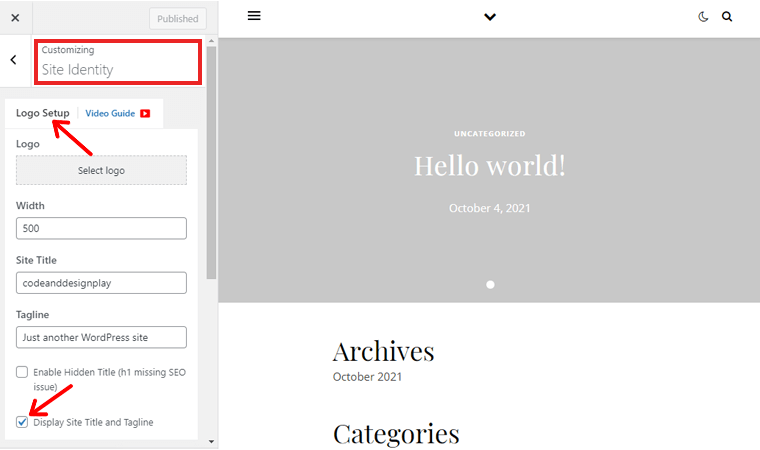The width and height of the screenshot is (760, 450).
Task: Enable the Hidden Title checkbox
Action: coord(22,372)
